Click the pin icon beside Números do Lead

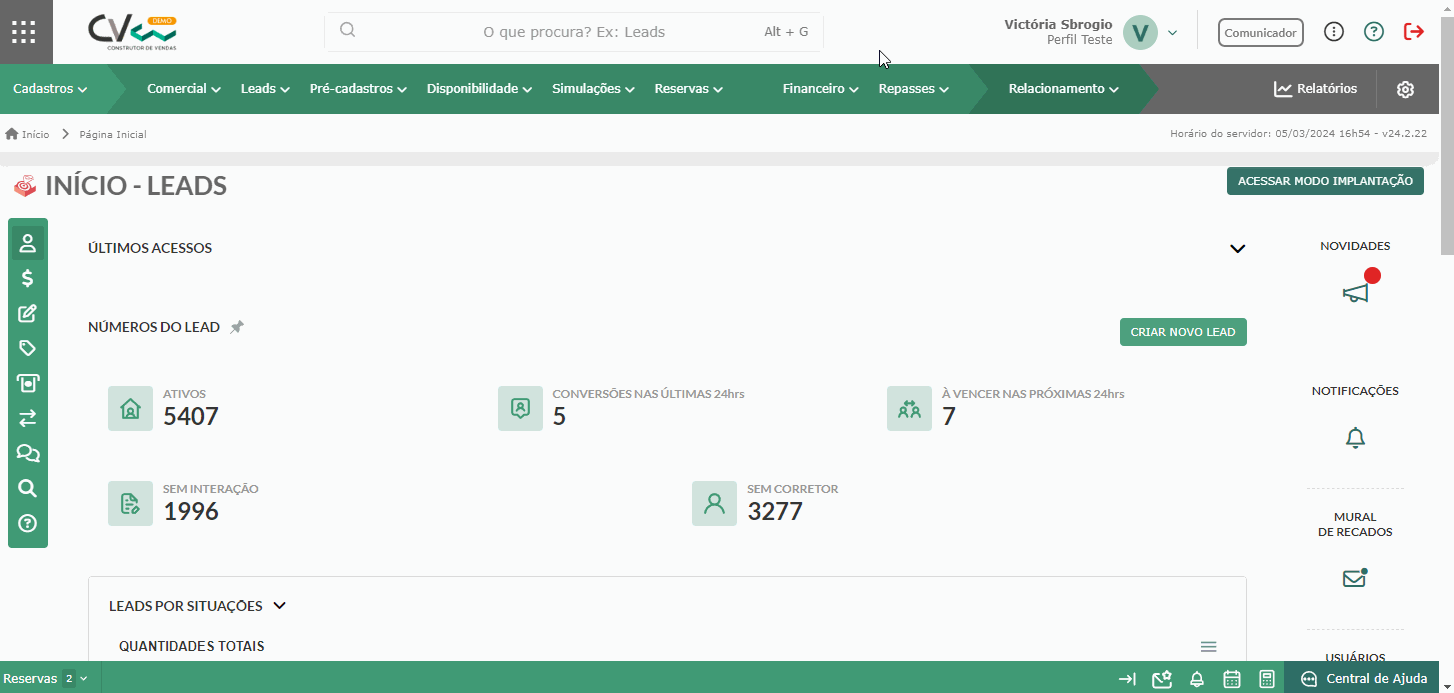[x=237, y=327]
